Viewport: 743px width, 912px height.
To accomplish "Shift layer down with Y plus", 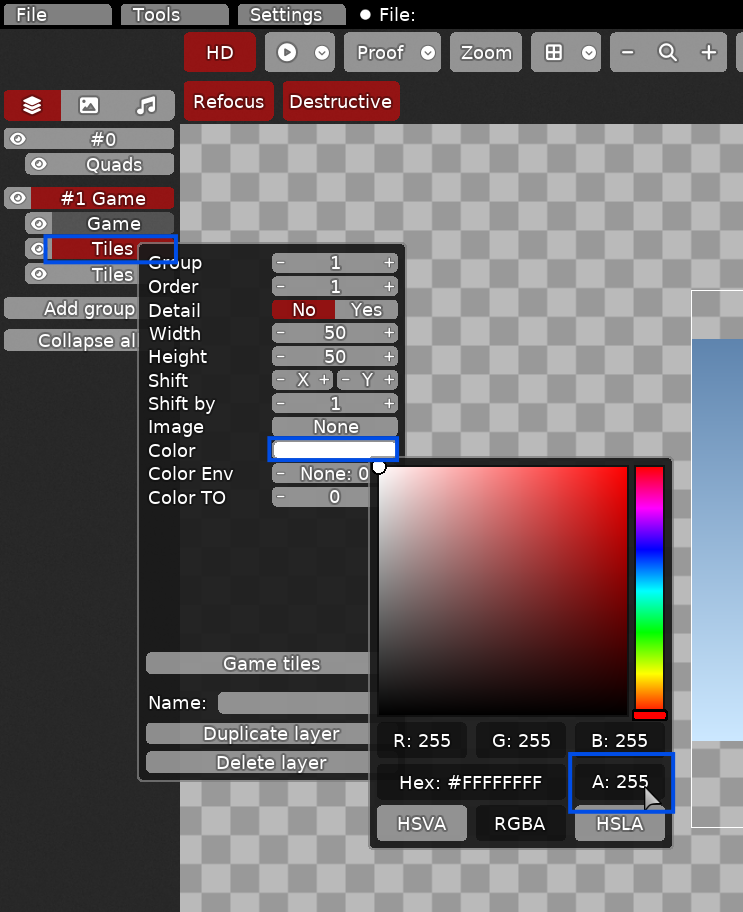I will tap(389, 380).
